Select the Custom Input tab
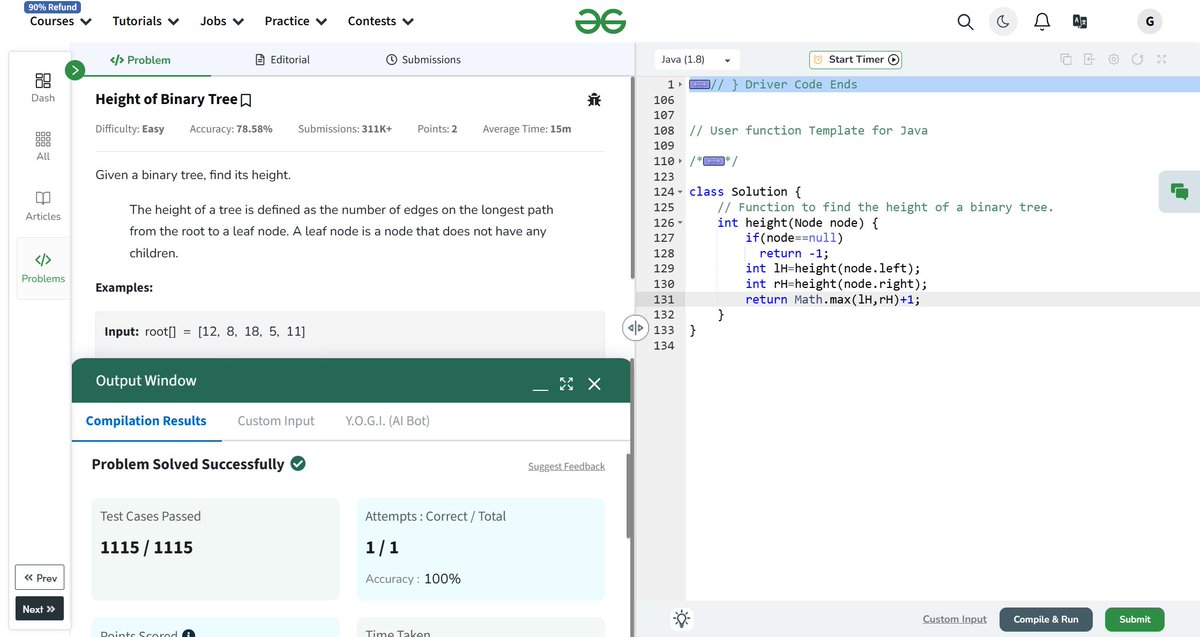 point(276,421)
